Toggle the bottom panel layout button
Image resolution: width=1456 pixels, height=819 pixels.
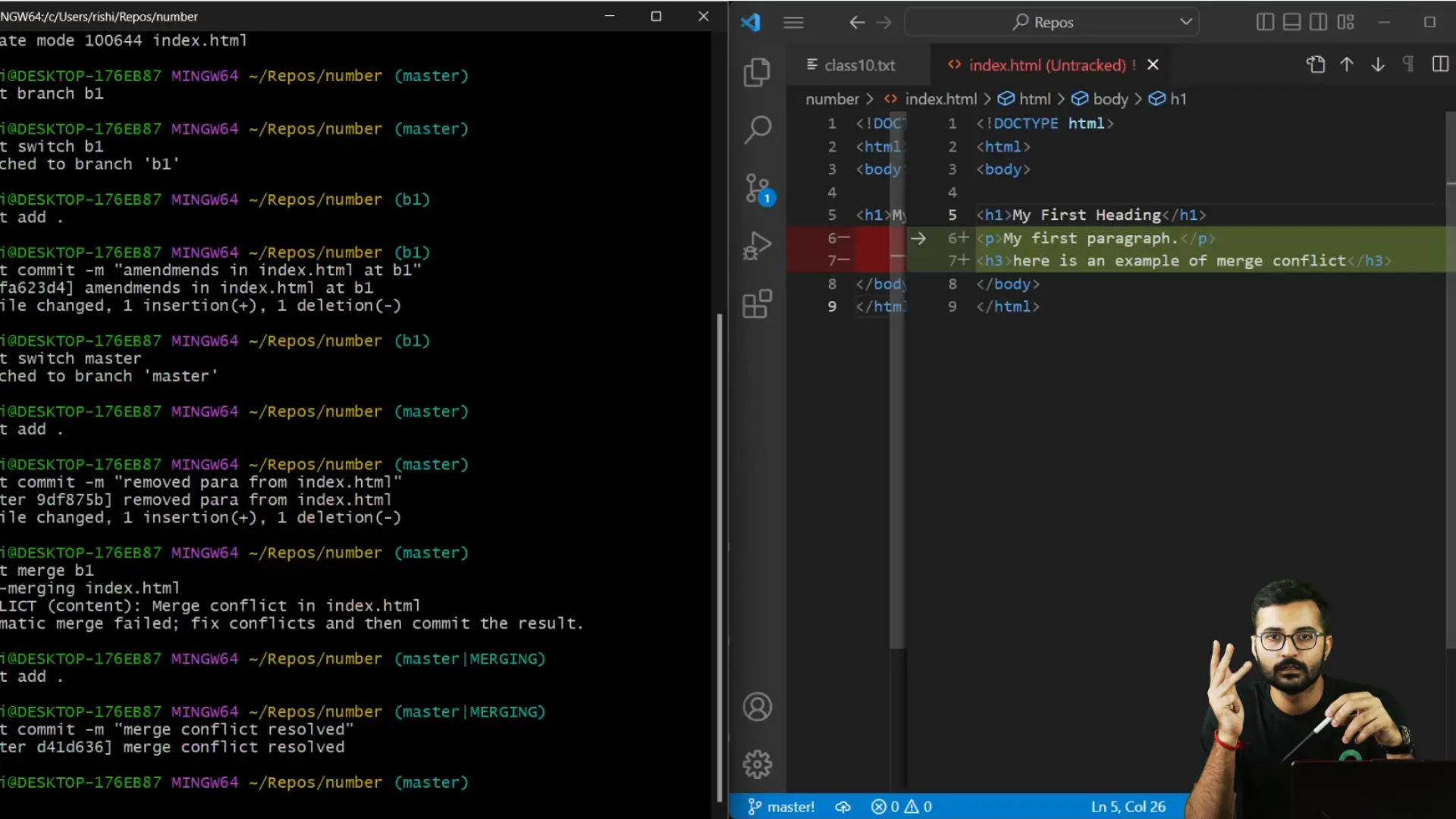1291,22
